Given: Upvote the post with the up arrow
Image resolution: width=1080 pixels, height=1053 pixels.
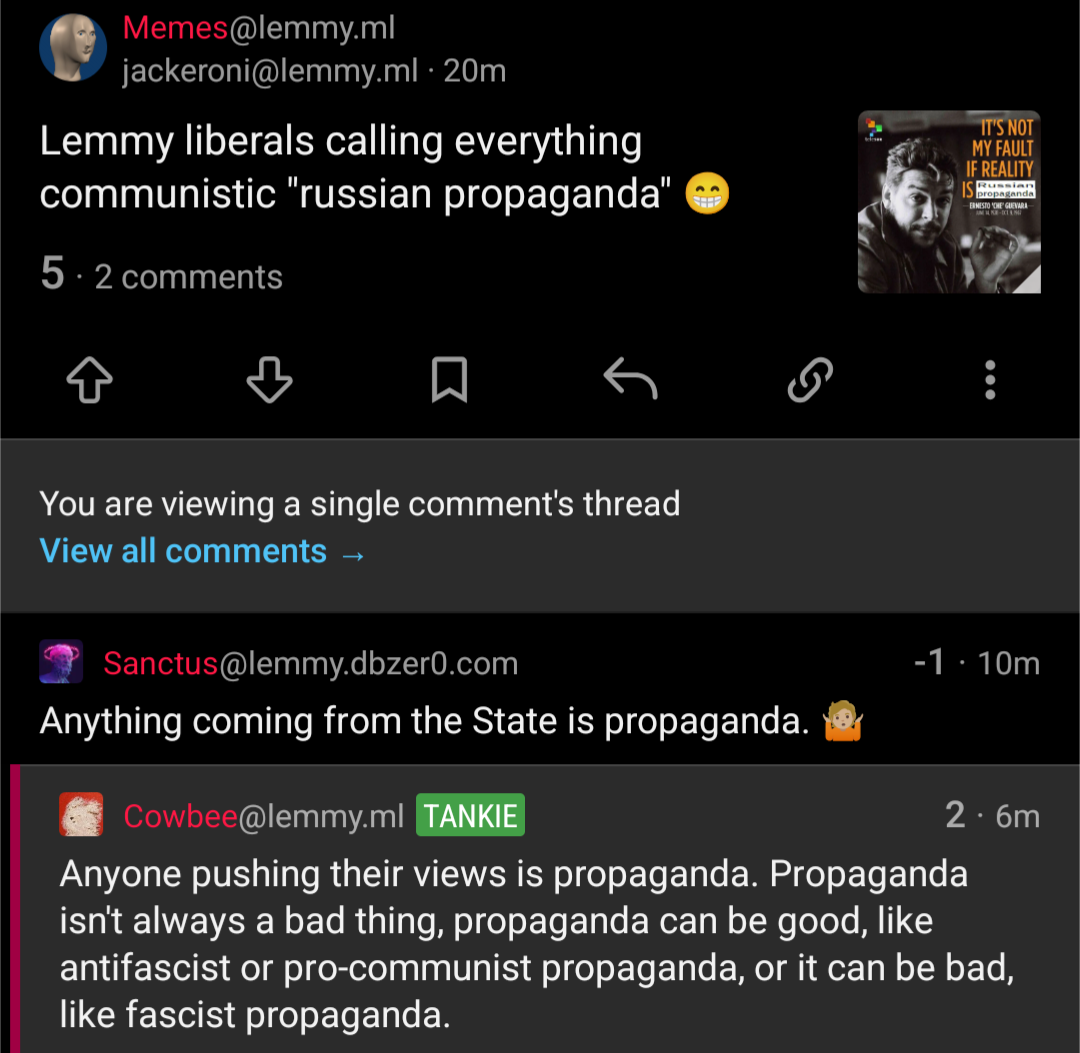Looking at the screenshot, I should point(90,379).
